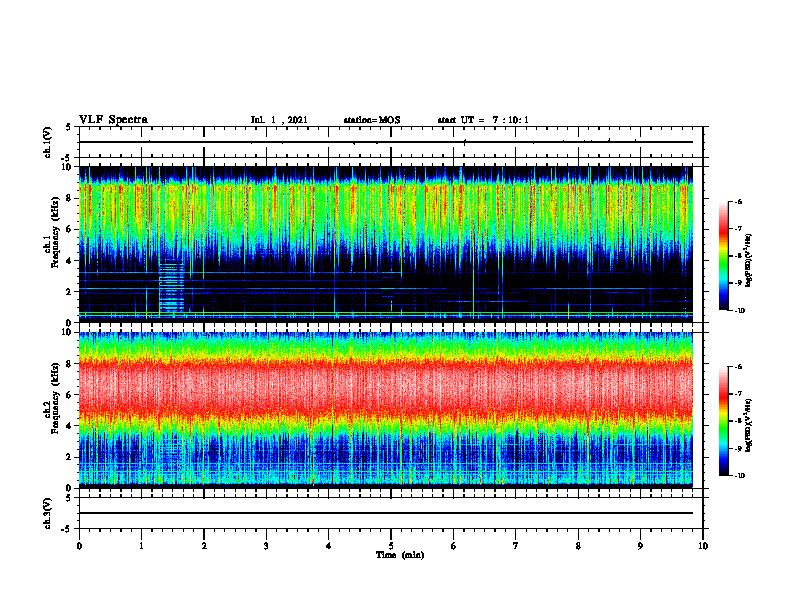Click time axis tick label "3"
This screenshot has height=612, width=792.
point(266,546)
